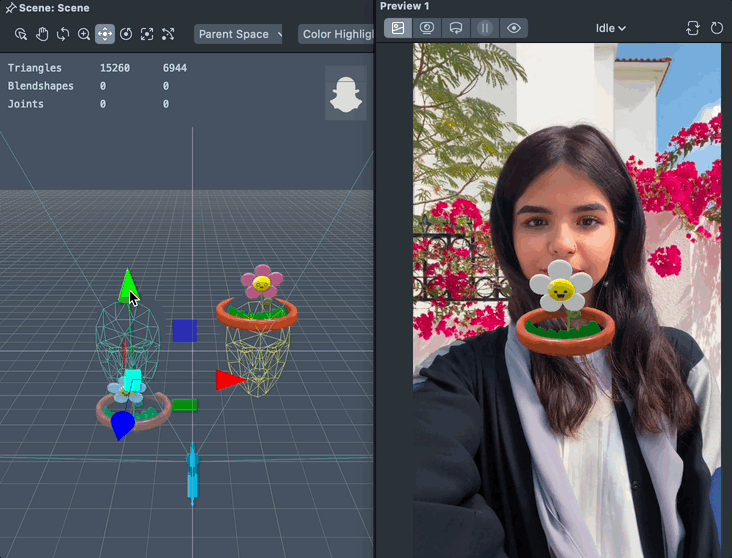Click the Scene: Scene panel title

[x=54, y=8]
